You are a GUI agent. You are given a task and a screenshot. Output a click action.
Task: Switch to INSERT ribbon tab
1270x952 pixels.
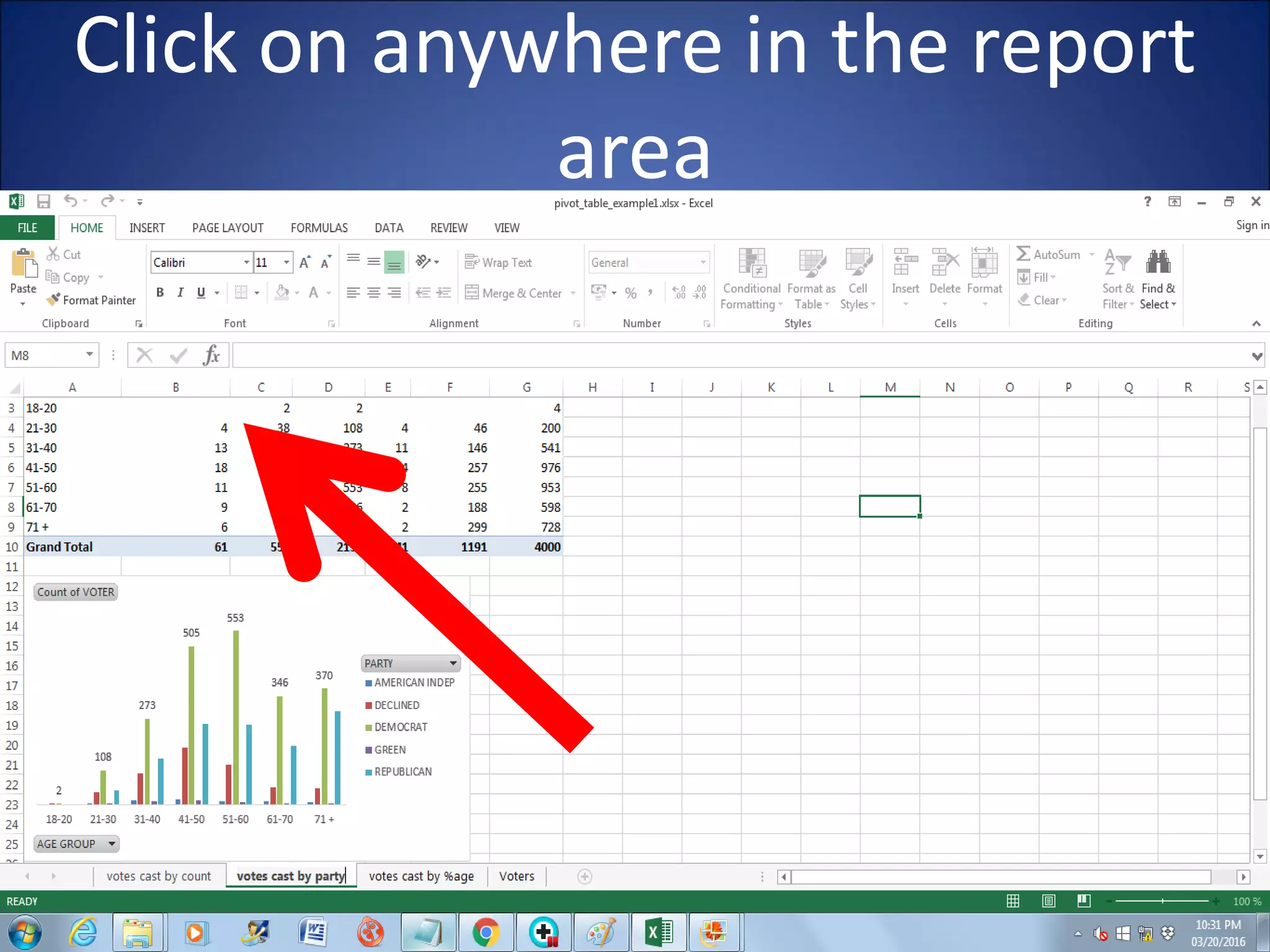[x=147, y=227]
